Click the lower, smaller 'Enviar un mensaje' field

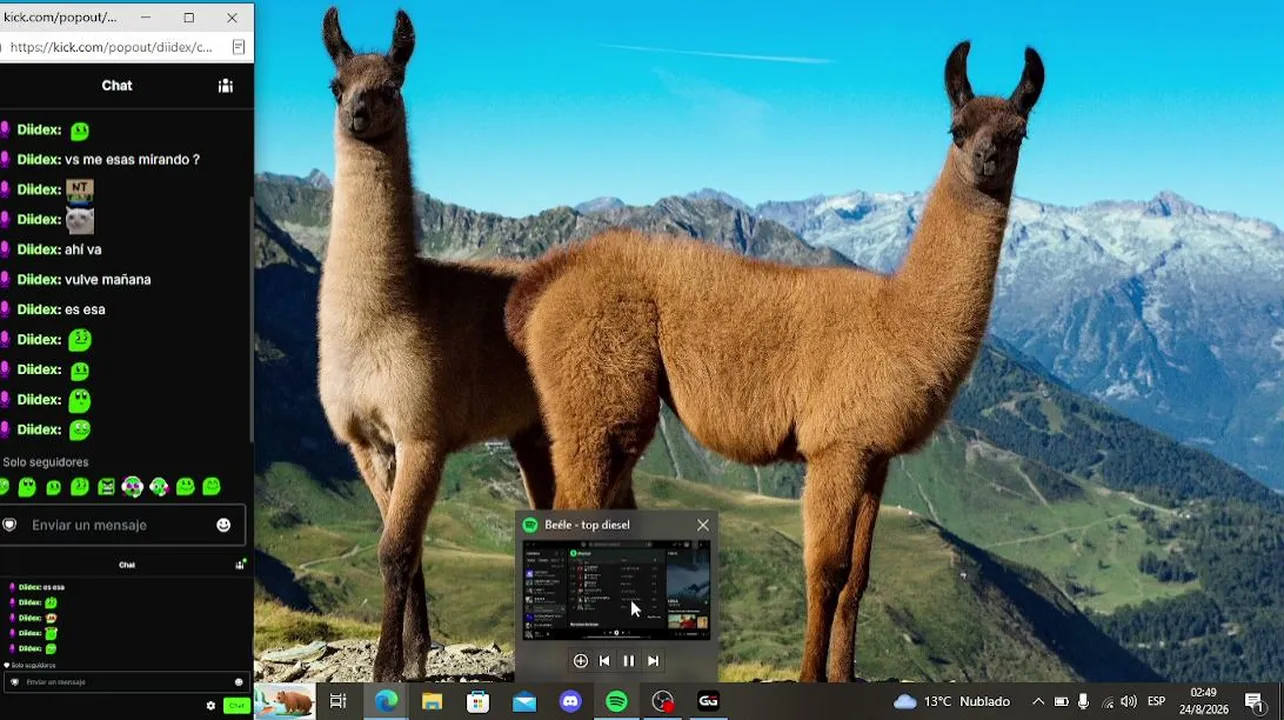[126, 682]
